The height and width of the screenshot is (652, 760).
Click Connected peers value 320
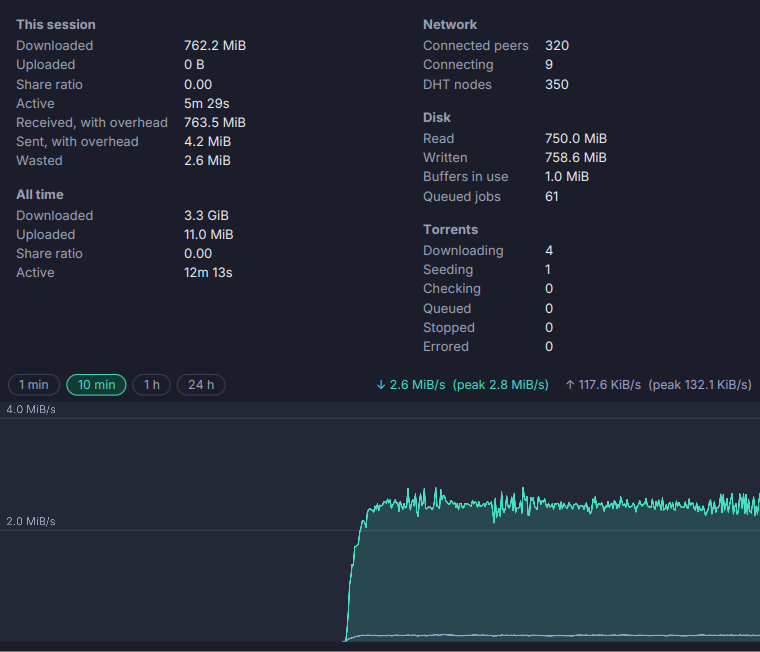tap(557, 46)
